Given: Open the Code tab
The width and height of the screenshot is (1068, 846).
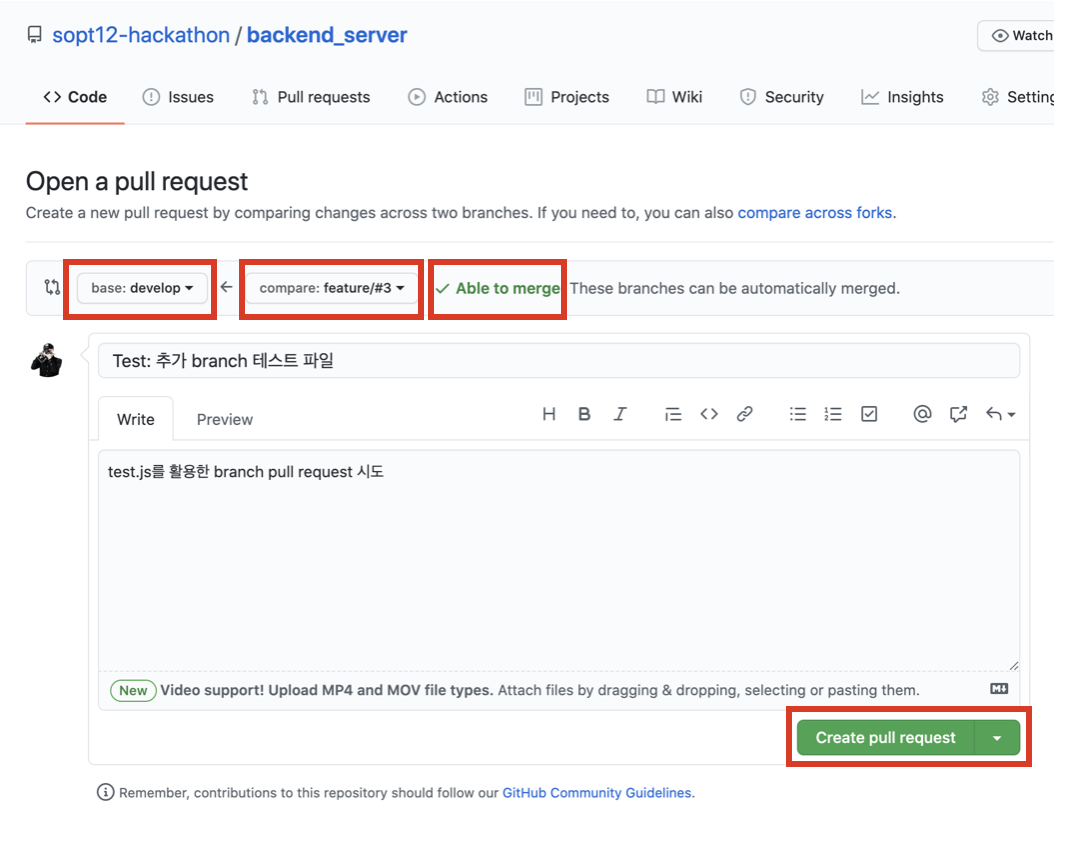Looking at the screenshot, I should [x=75, y=97].
